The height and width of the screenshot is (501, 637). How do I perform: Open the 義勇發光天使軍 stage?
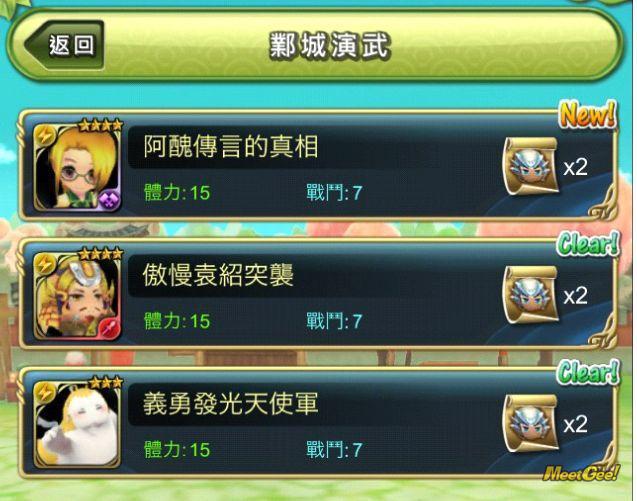point(318,423)
